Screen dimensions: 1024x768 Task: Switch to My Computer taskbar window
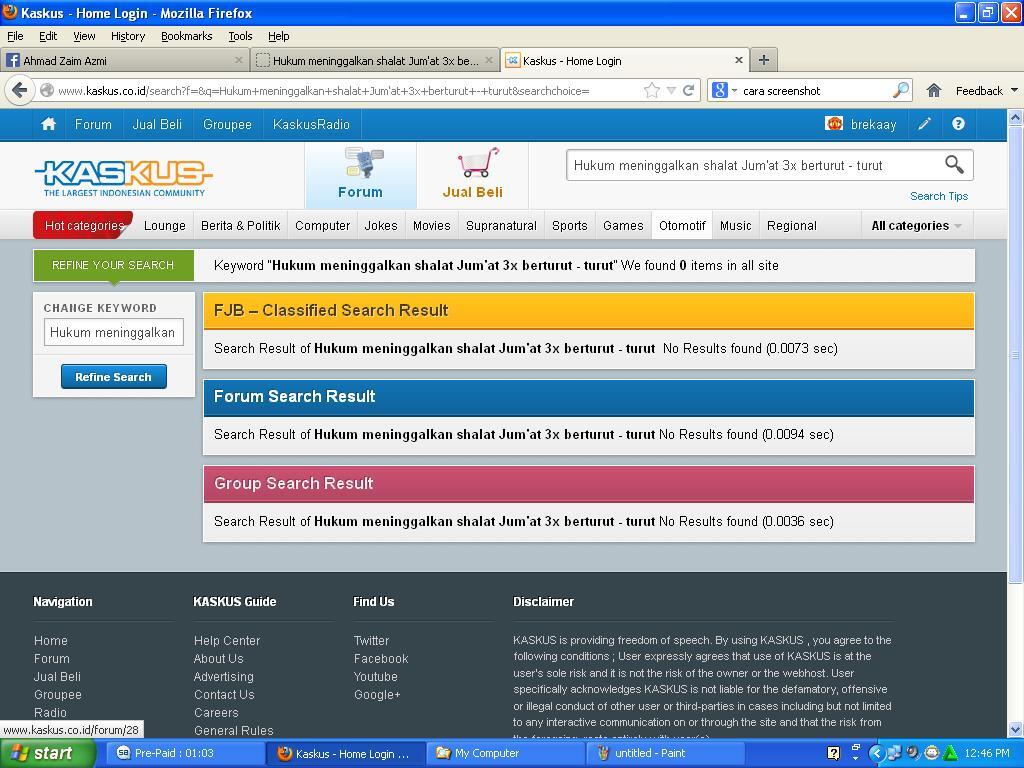click(x=506, y=754)
